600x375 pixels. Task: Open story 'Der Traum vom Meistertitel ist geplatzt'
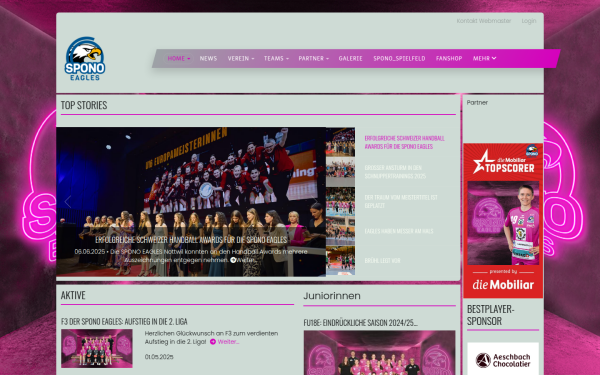401,201
